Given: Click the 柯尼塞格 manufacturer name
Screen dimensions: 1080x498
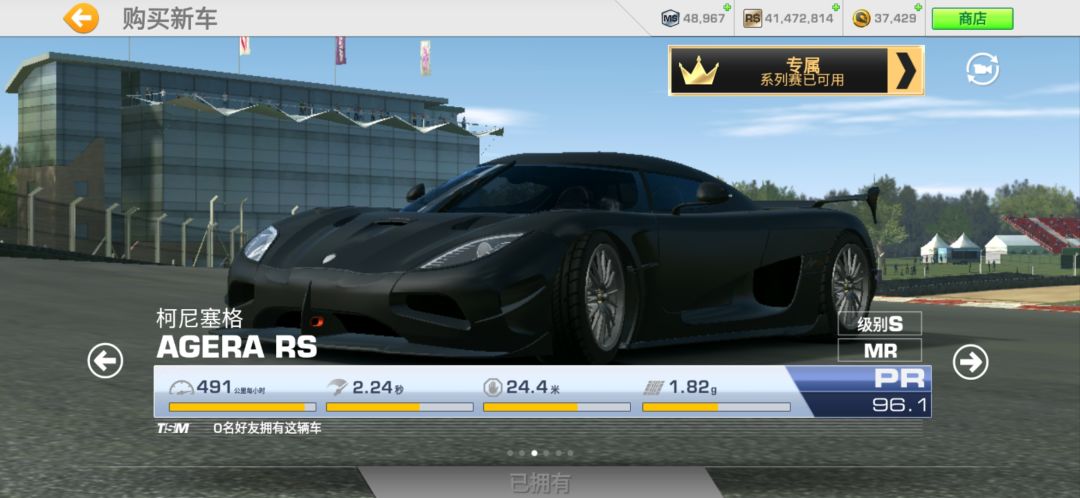Looking at the screenshot, I should point(200,318).
